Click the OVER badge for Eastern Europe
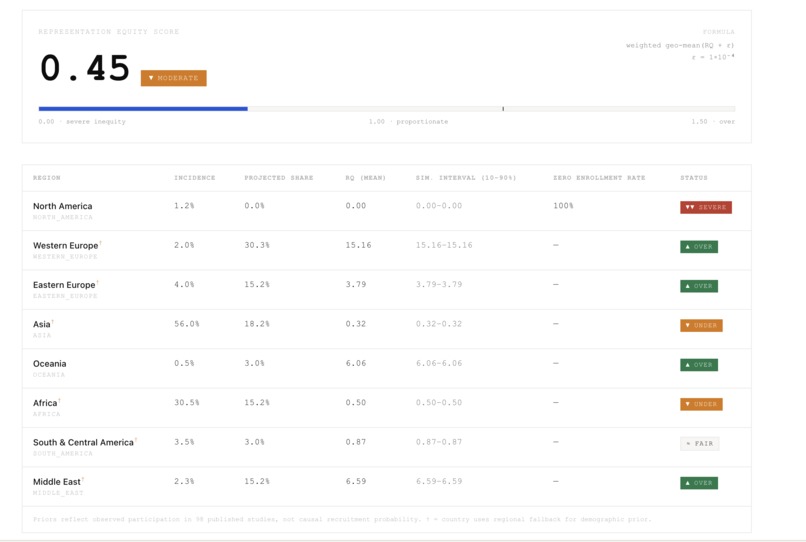Image resolution: width=806 pixels, height=542 pixels. (x=699, y=286)
